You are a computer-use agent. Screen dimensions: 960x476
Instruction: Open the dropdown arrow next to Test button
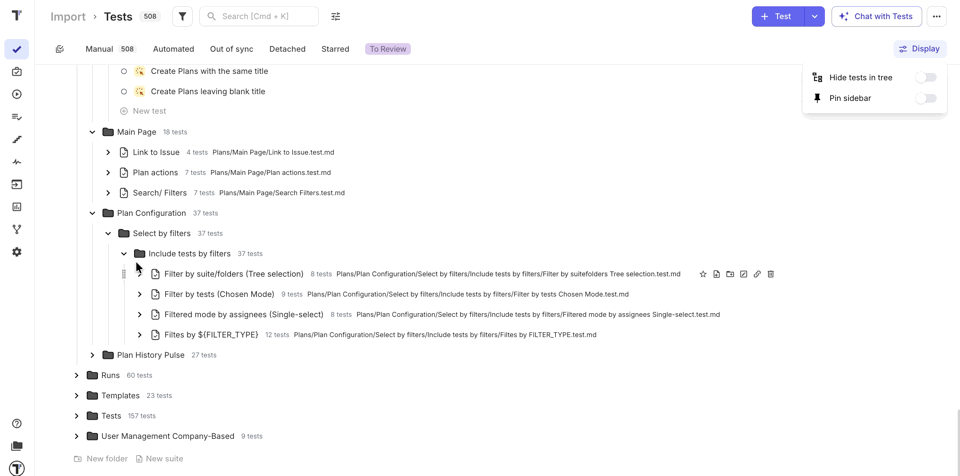pos(815,16)
